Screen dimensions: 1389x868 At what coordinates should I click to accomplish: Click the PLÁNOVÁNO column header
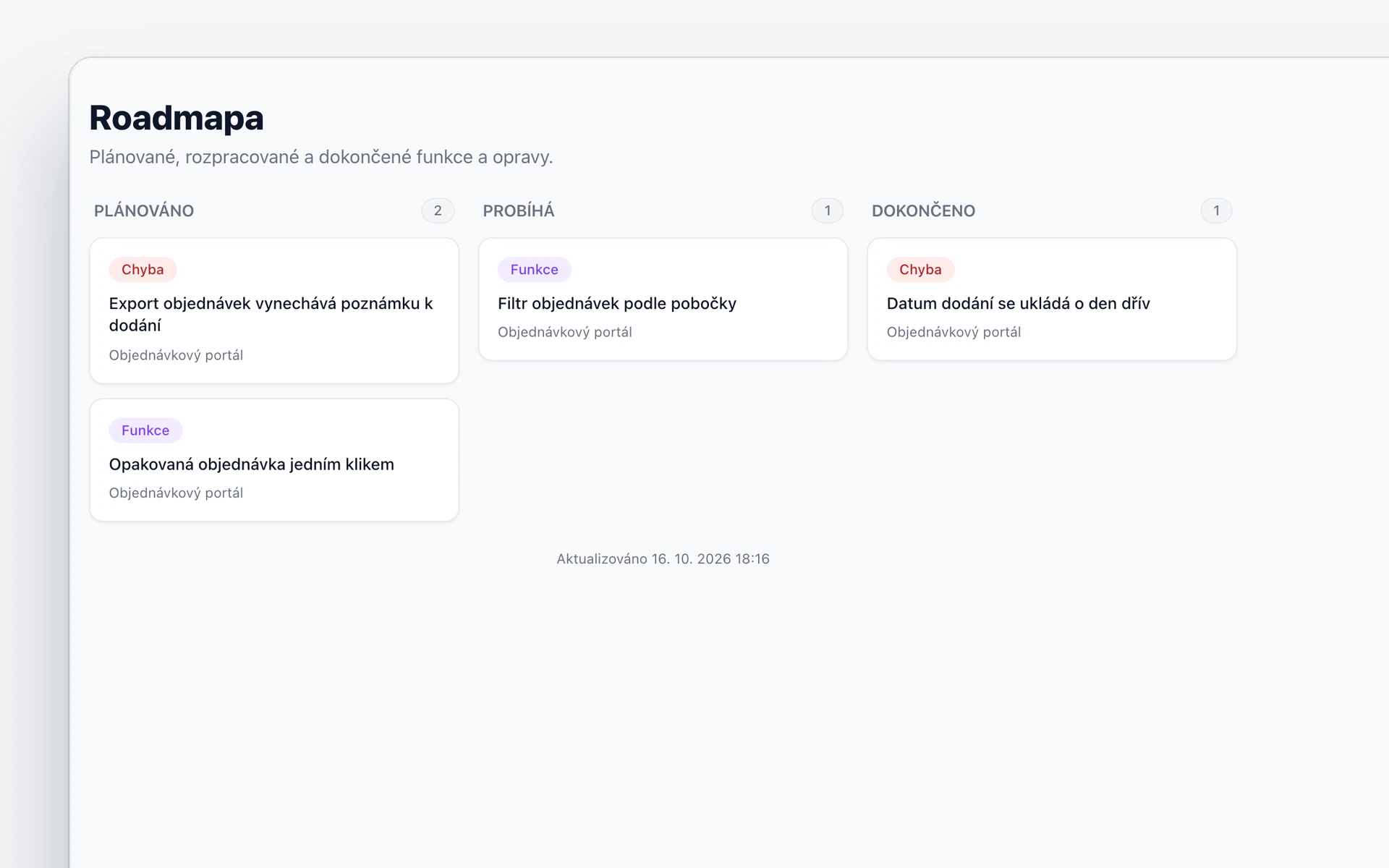144,211
